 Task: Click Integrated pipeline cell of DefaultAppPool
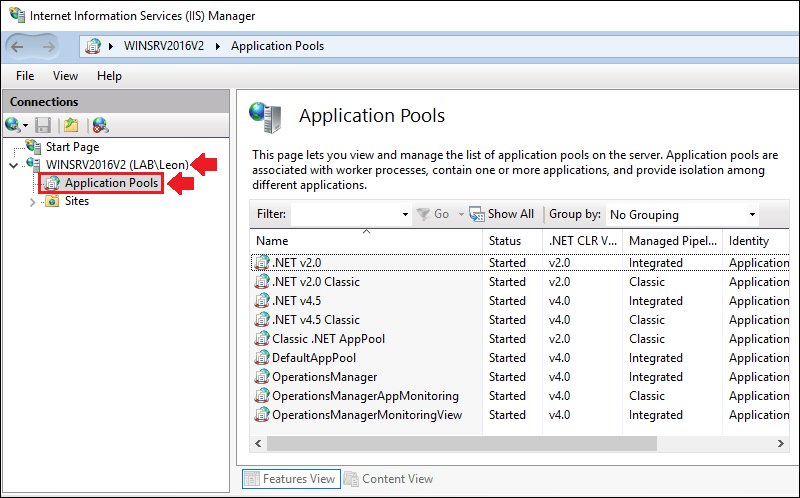(656, 358)
